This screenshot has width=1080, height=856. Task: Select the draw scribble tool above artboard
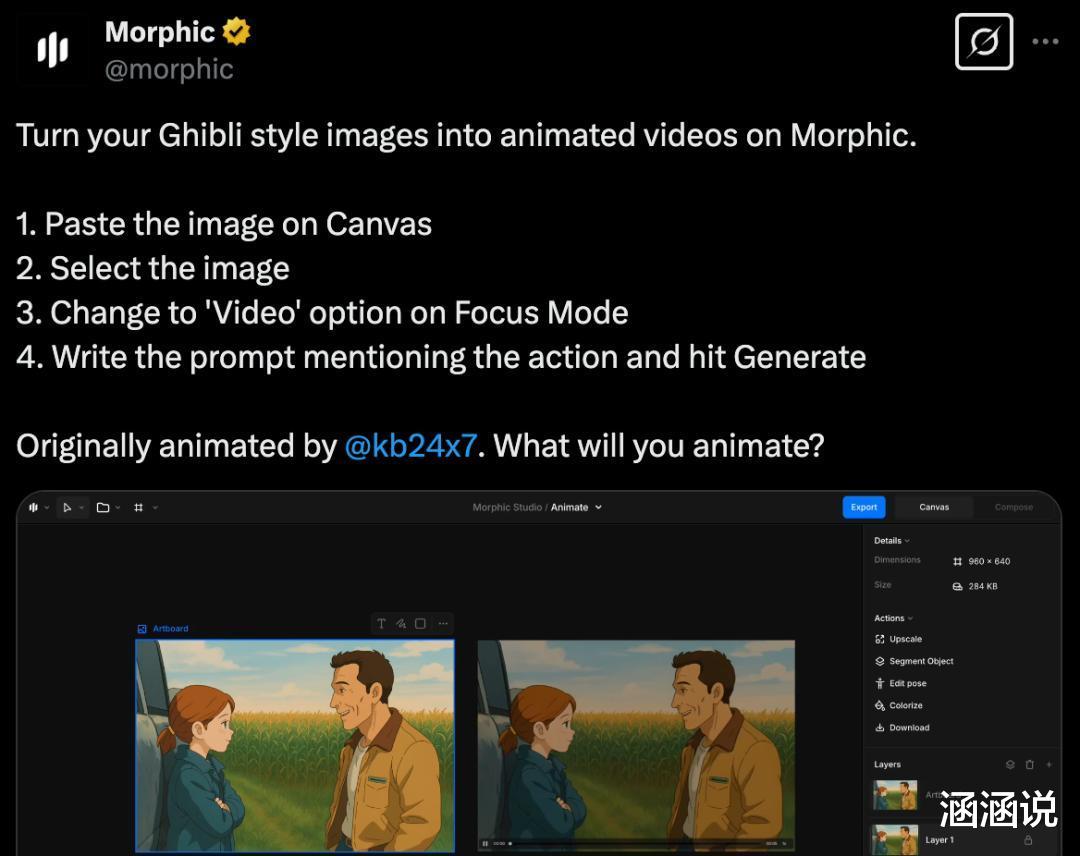[401, 624]
